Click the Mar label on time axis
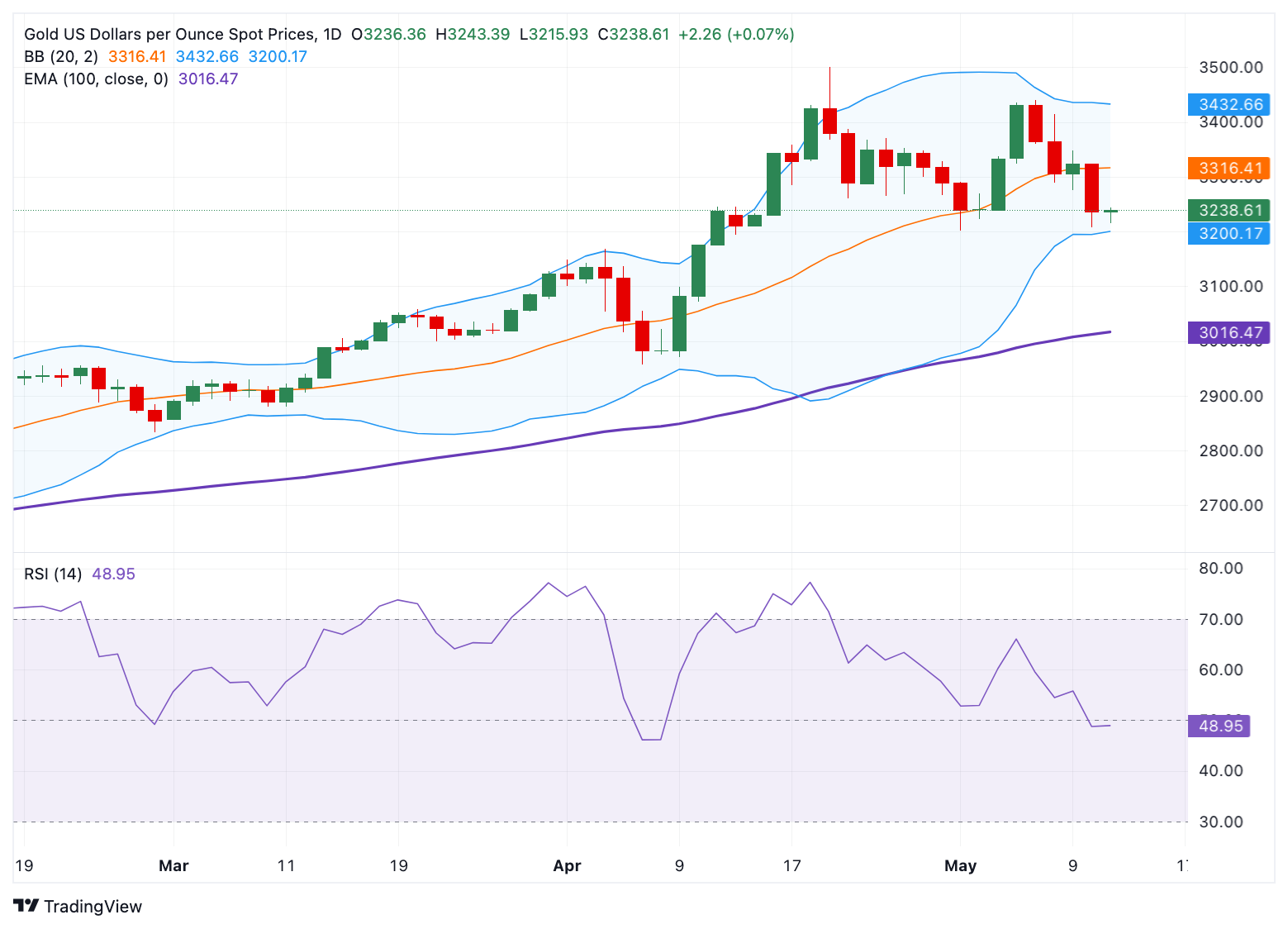The height and width of the screenshot is (929, 1288). 173,865
